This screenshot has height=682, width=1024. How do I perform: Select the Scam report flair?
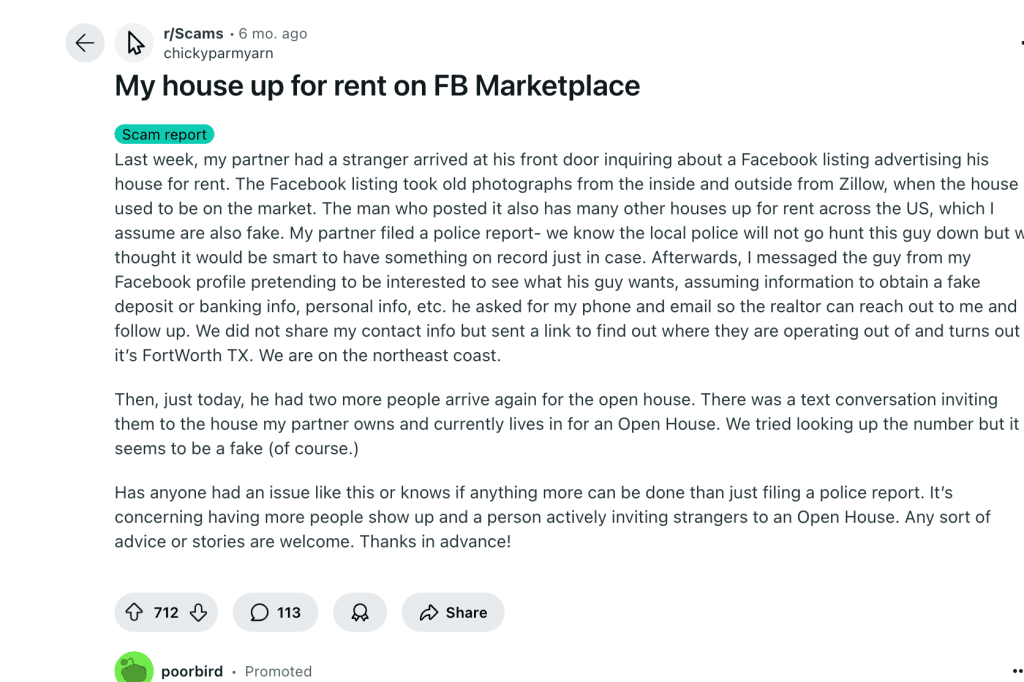pyautogui.click(x=163, y=133)
